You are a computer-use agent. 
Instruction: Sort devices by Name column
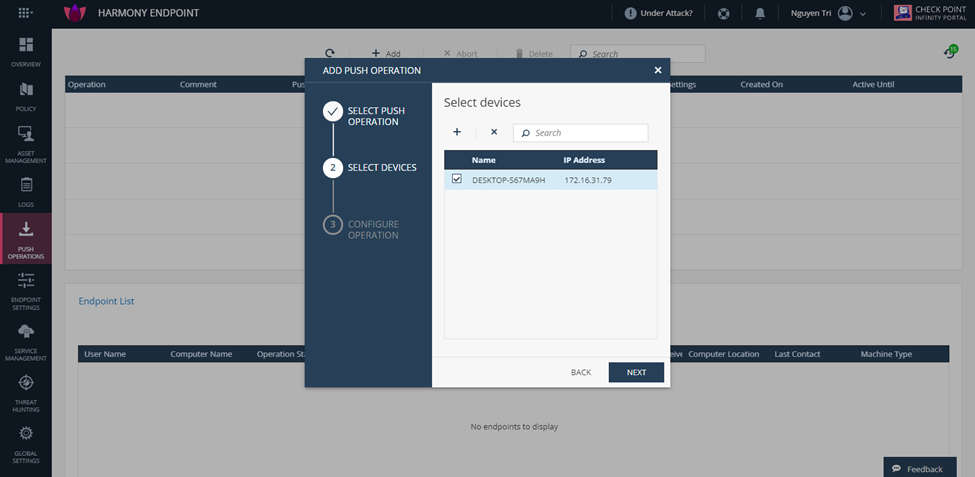[484, 160]
